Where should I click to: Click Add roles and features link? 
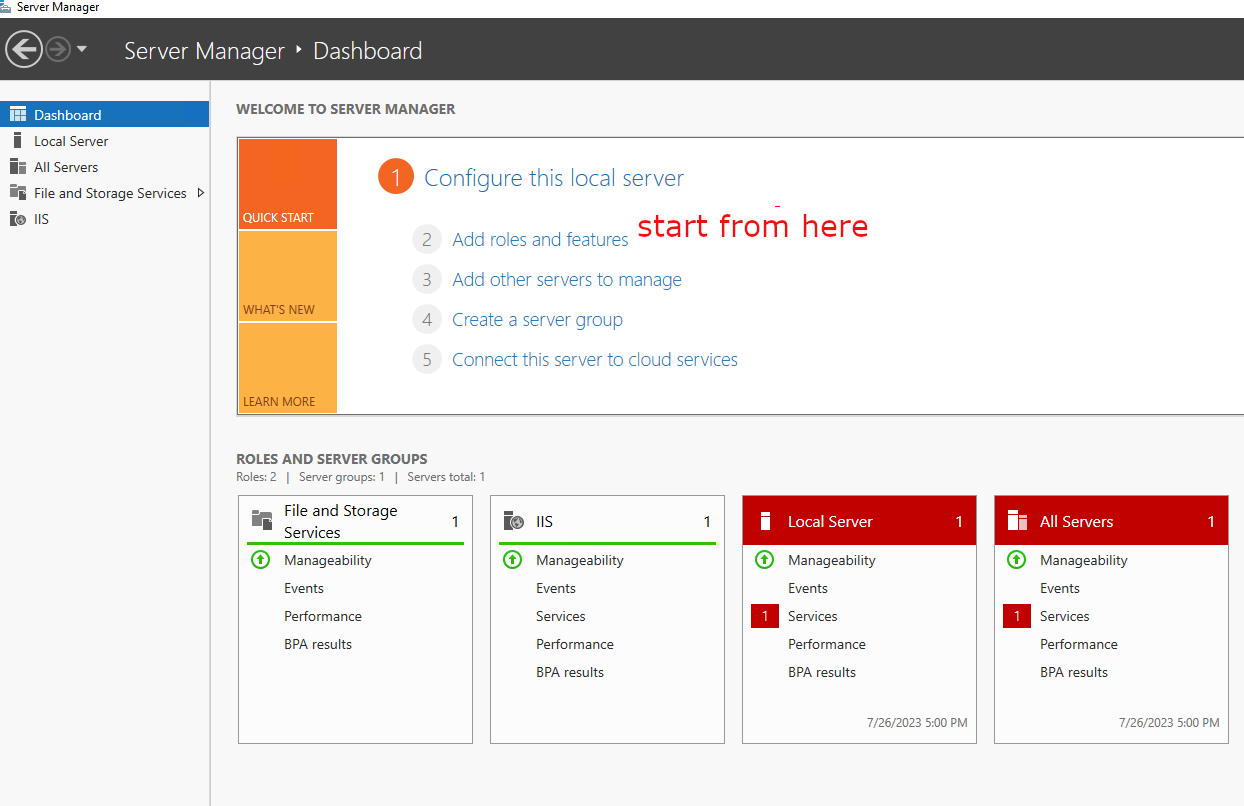[x=540, y=240]
